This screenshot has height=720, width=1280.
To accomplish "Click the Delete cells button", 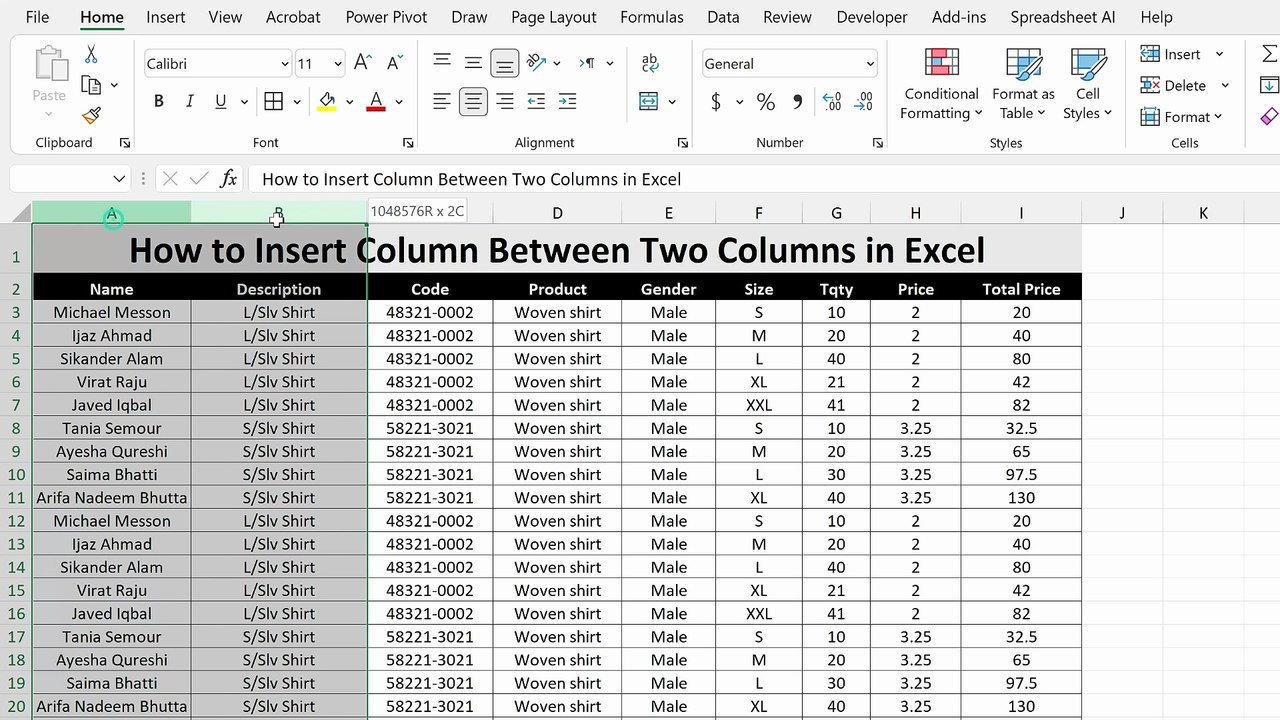I will [1174, 85].
